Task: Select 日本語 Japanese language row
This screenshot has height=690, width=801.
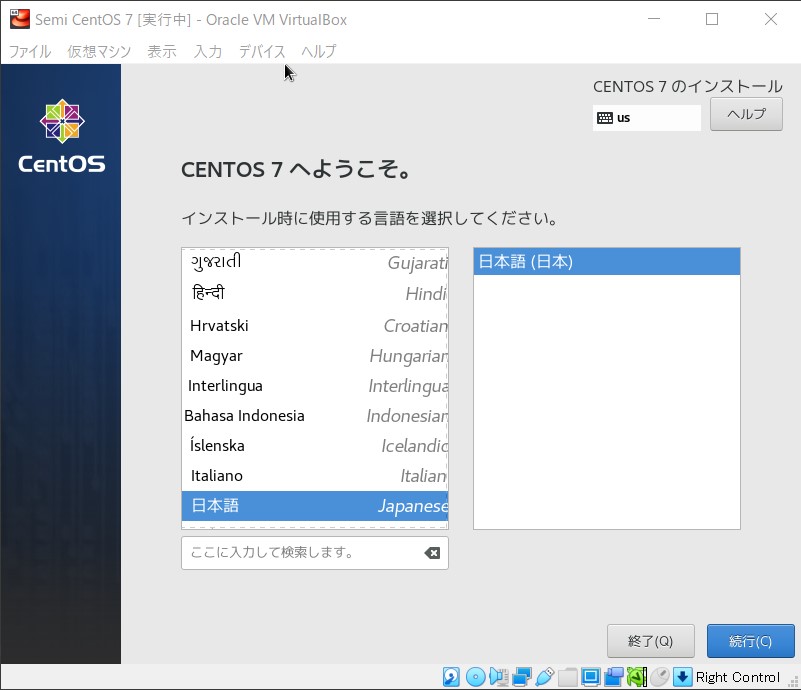Action: [315, 506]
